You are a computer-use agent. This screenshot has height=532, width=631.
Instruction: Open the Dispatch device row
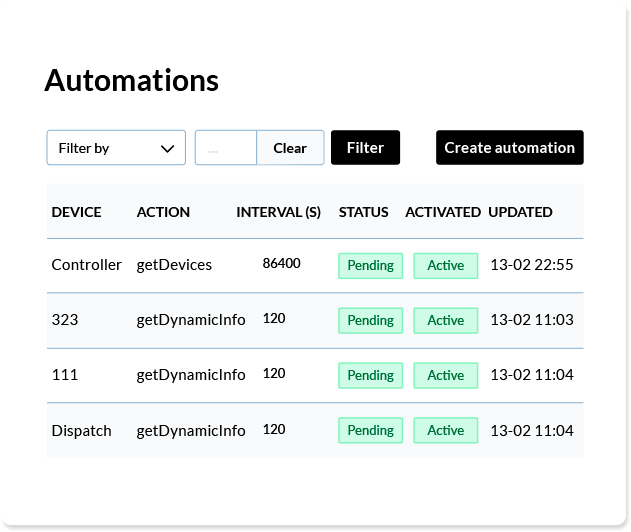[x=315, y=430]
